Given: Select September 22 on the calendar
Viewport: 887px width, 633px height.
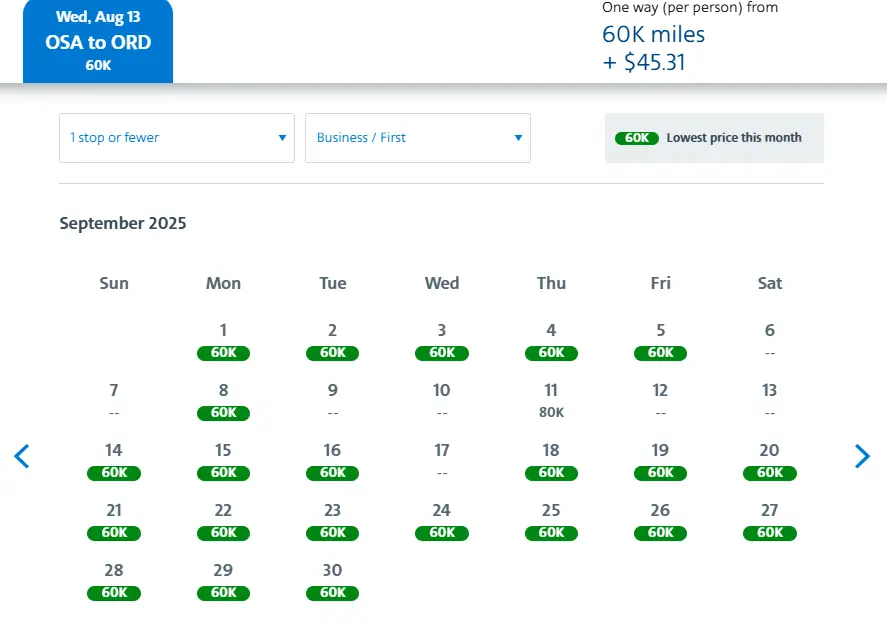Looking at the screenshot, I should 223,521.
